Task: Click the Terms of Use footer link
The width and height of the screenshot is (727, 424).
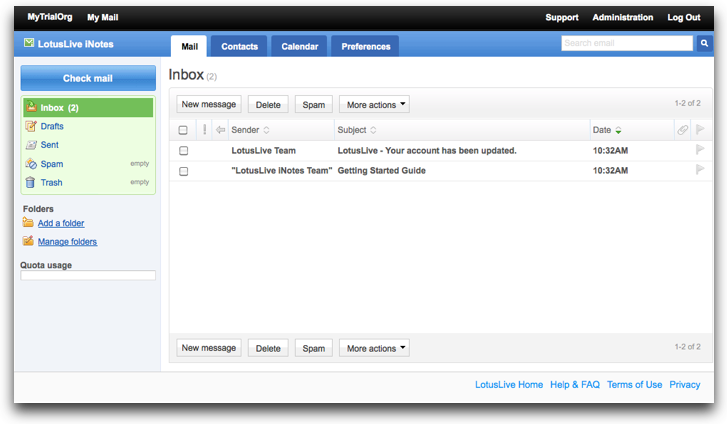Action: (x=634, y=385)
